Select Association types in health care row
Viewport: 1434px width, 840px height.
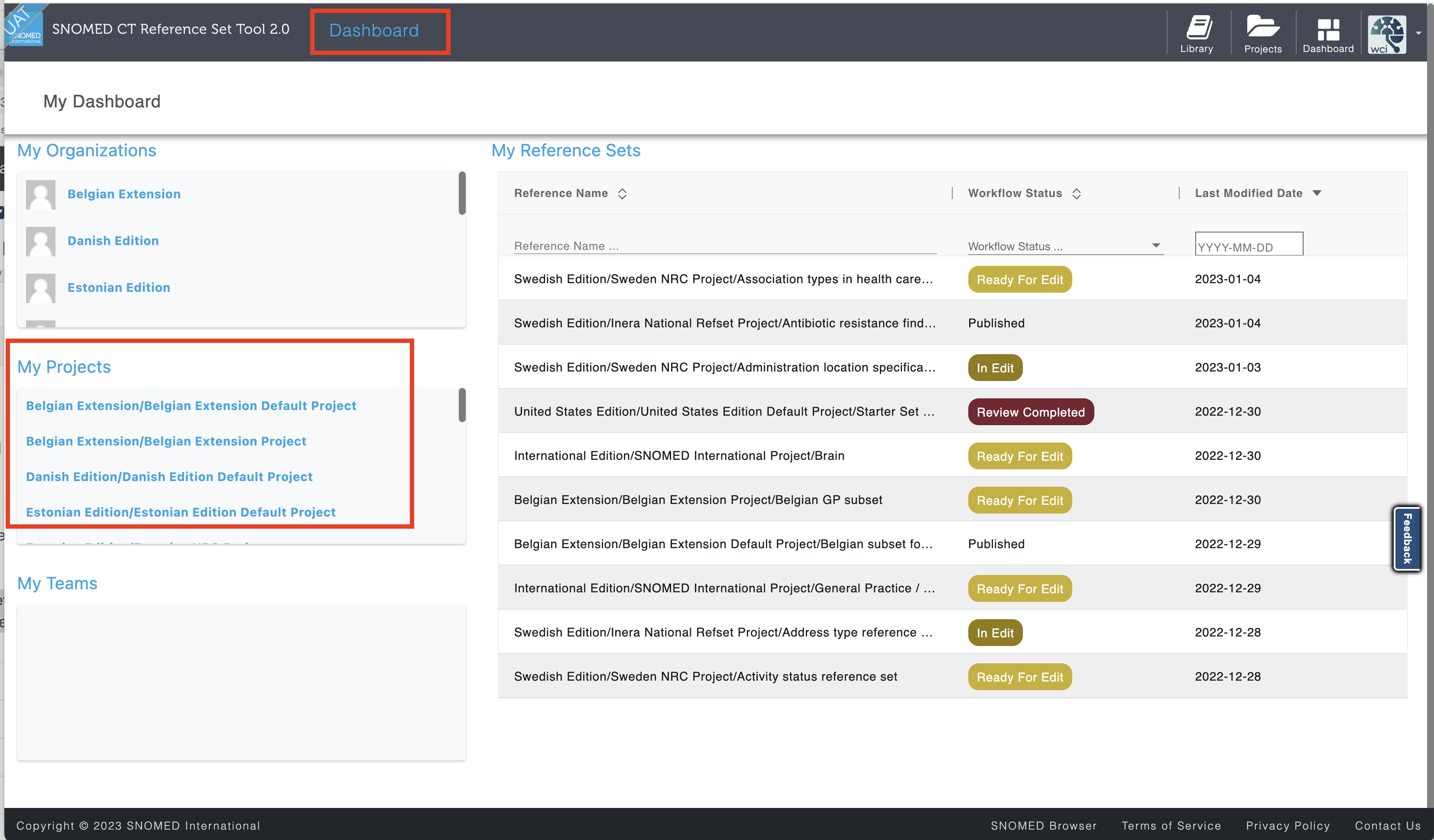click(953, 279)
